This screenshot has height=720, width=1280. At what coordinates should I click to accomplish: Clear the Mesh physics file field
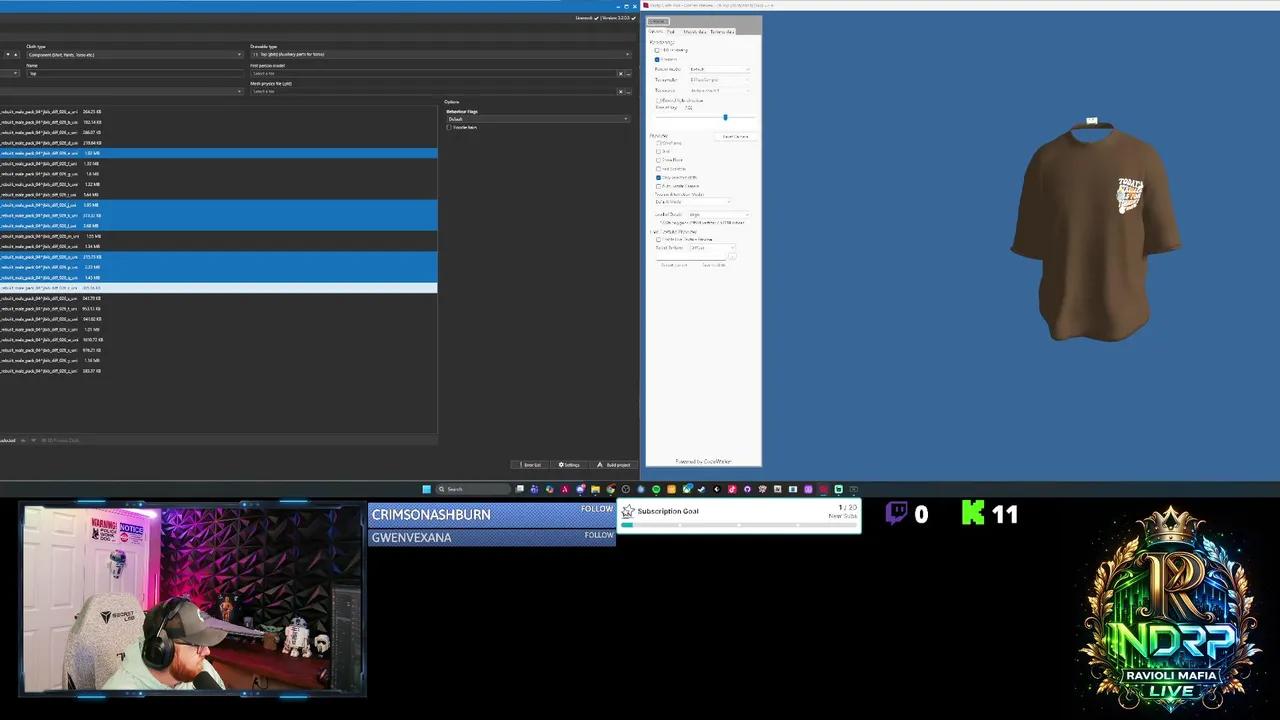click(x=620, y=91)
